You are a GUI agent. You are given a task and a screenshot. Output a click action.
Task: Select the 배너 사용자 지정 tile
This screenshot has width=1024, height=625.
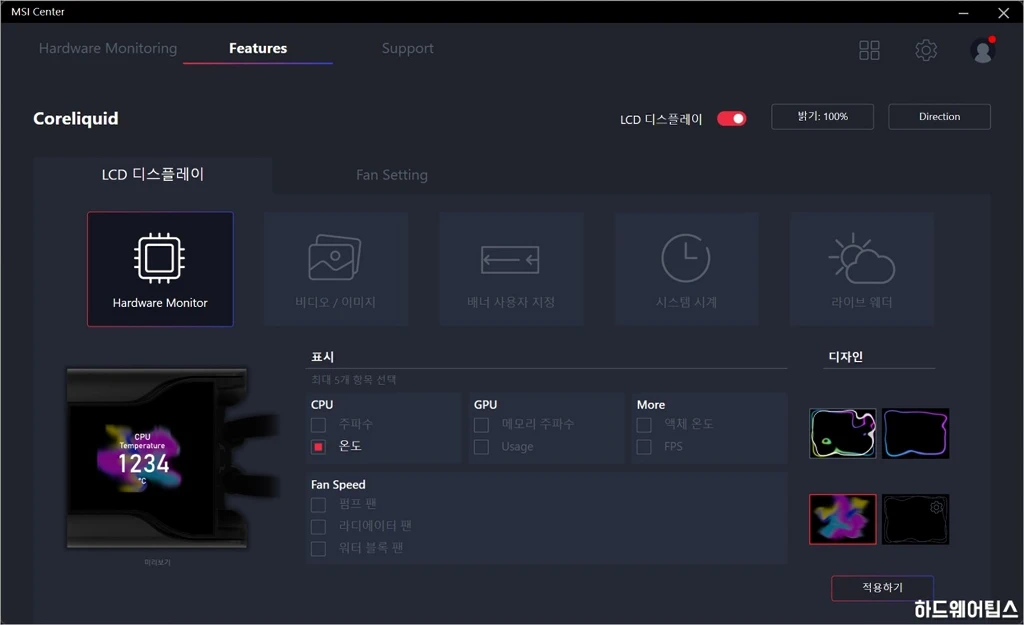click(x=511, y=269)
